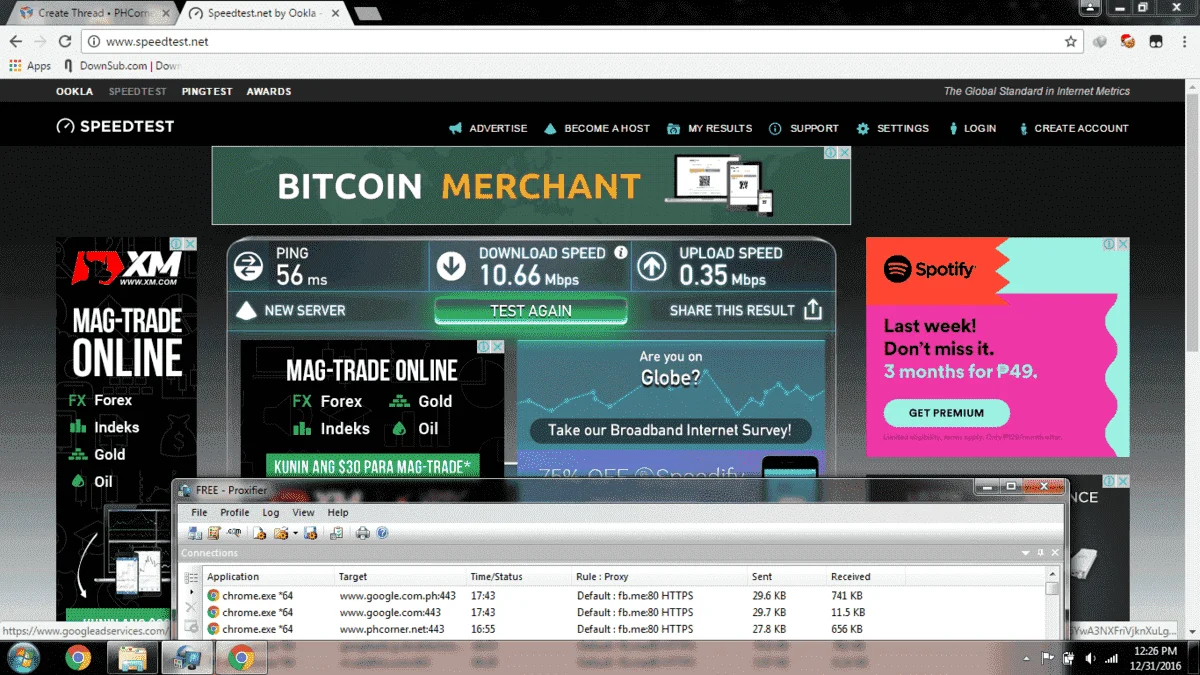Viewport: 1200px width, 675px height.
Task: Click Name Resolution icon in Proxifier toolbar
Action: pyautogui.click(x=235, y=533)
